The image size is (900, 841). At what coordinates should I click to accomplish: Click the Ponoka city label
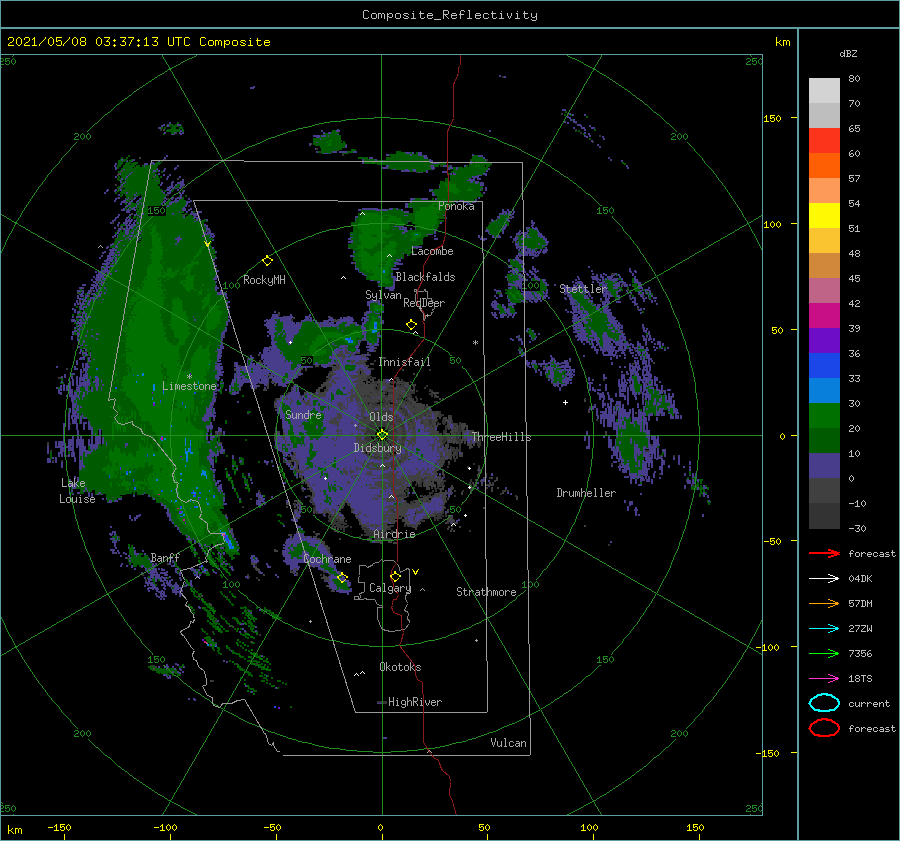pos(456,206)
